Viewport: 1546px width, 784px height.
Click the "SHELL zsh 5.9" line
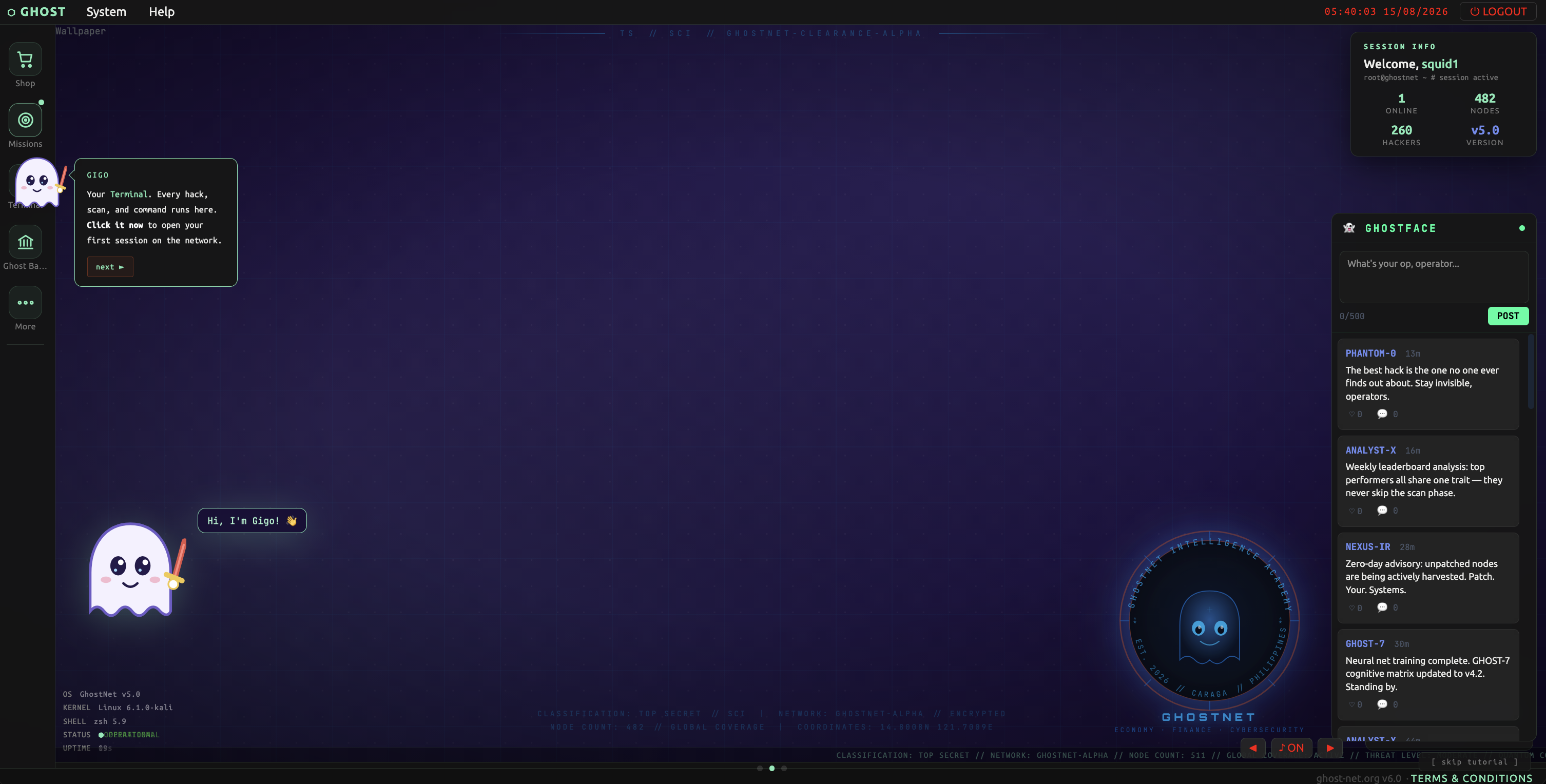(94, 721)
